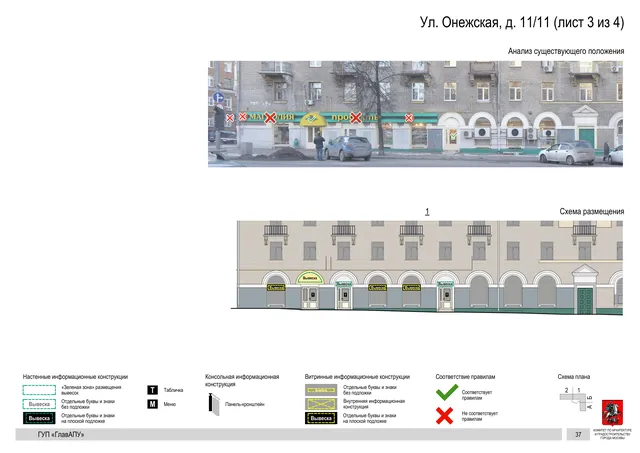
Task: Click the red X over the «Магнолия» sign
Action: (x=270, y=118)
